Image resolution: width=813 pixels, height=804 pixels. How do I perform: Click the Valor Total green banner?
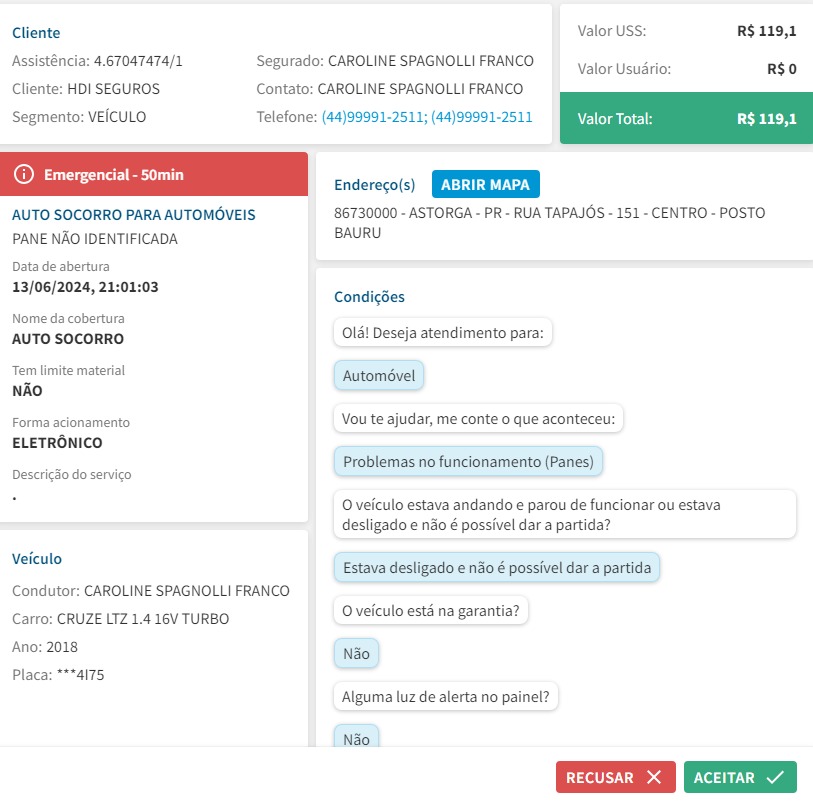(685, 119)
